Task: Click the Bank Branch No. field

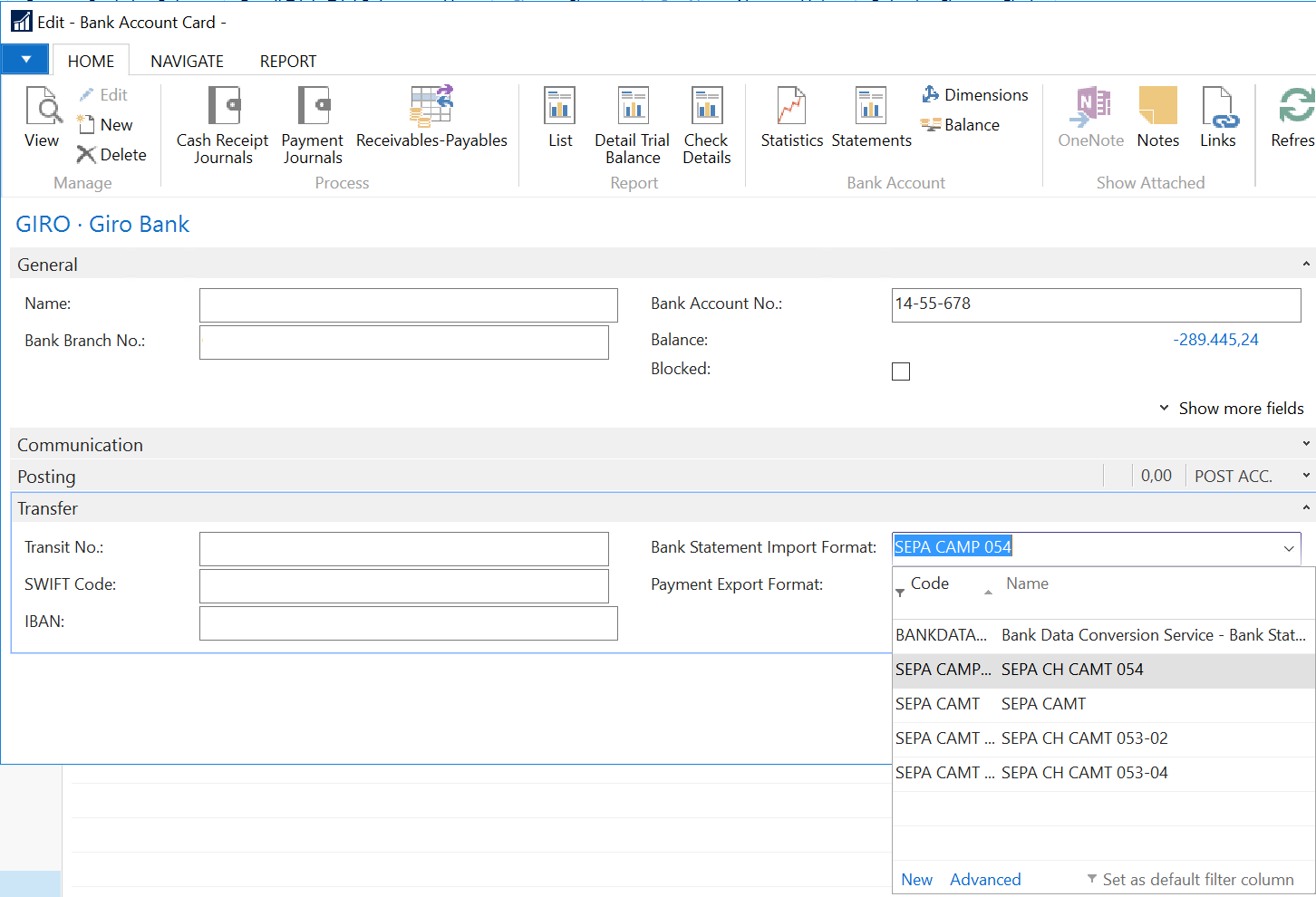Action: (404, 342)
